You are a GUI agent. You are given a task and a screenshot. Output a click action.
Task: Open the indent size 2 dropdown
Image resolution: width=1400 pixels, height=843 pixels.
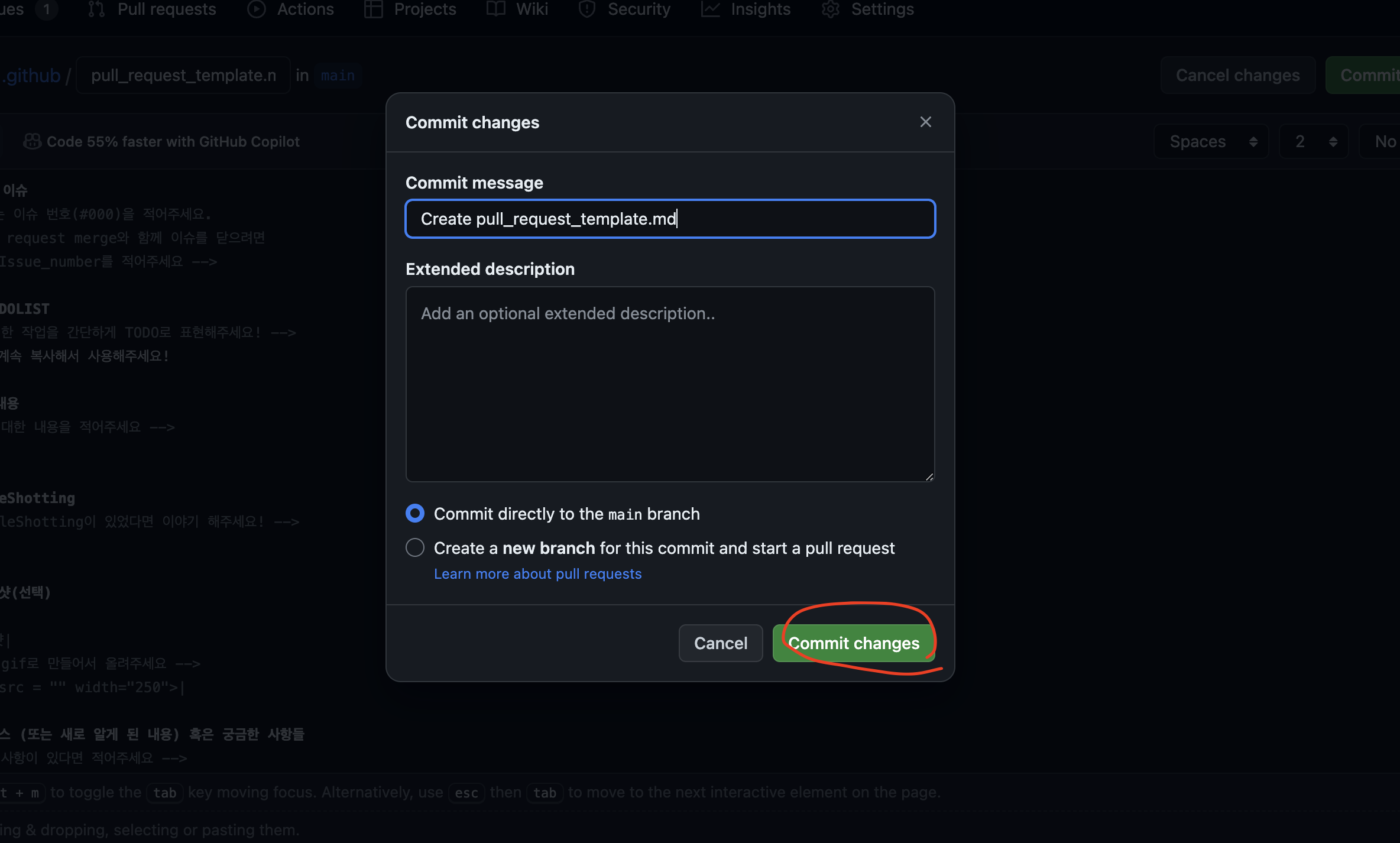pos(1313,141)
